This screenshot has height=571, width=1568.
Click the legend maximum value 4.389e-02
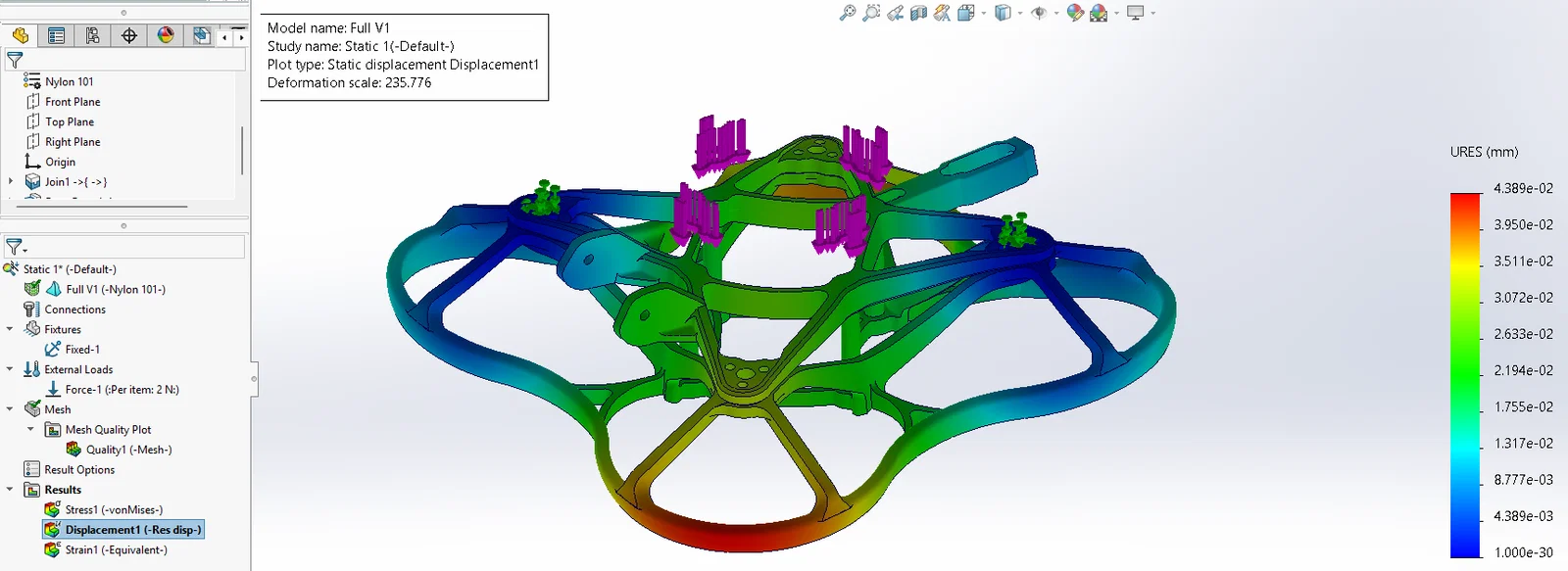(1523, 188)
